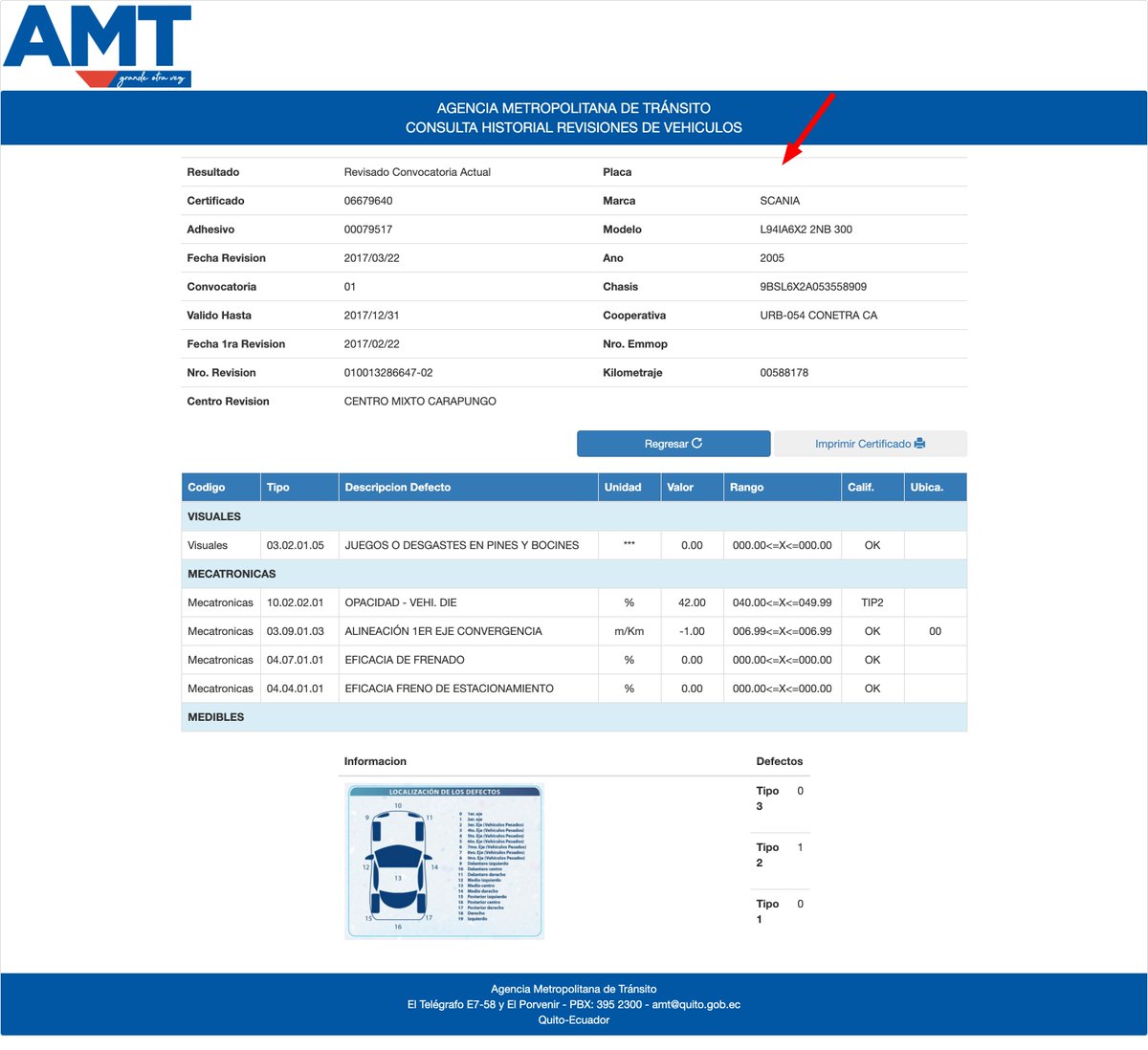Select chassis number 9BSL6X2A053558909
The height and width of the screenshot is (1050, 1148).
[813, 287]
